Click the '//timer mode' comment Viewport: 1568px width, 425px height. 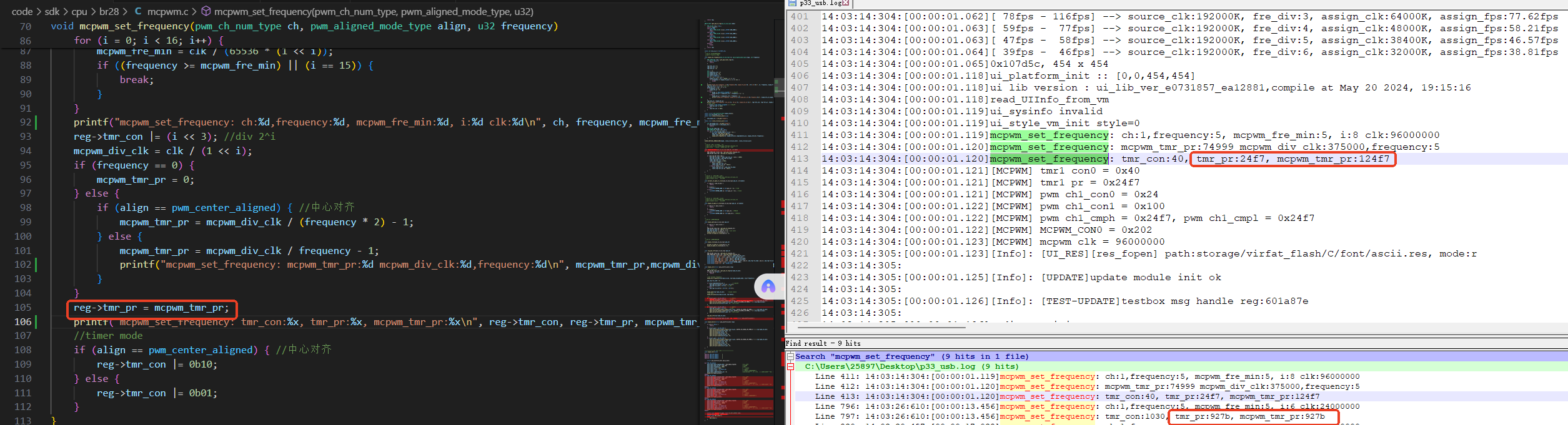[x=108, y=336]
